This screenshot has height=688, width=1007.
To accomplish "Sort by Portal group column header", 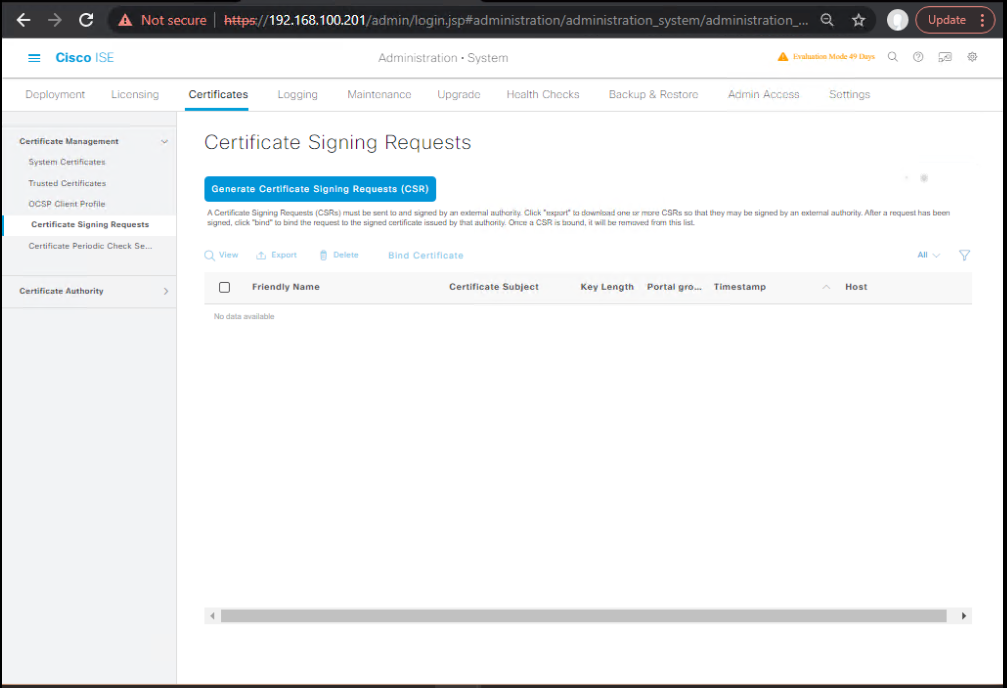I will [x=674, y=287].
